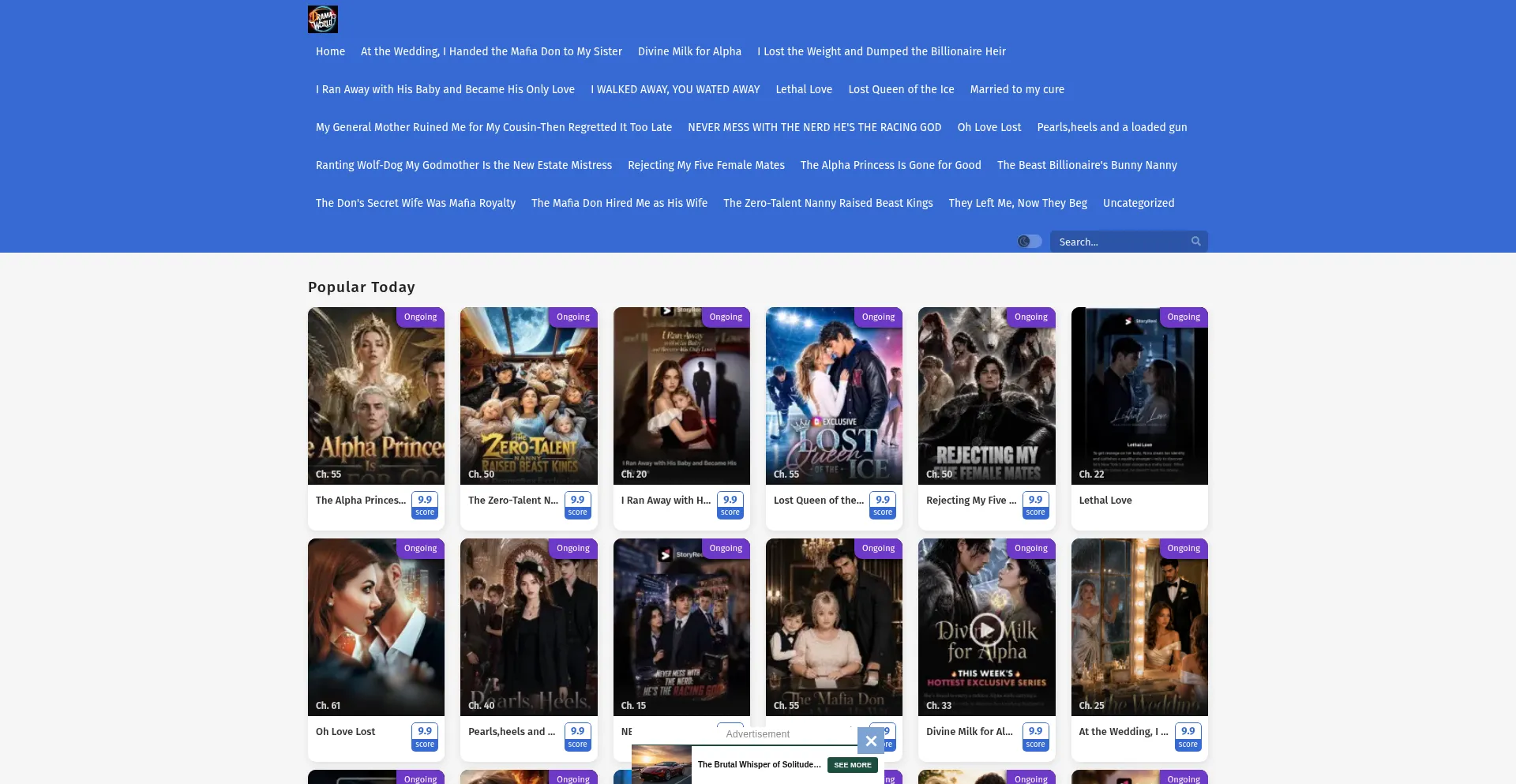Select 'The Alpha Princess Is Gone for Good' menu

[891, 165]
